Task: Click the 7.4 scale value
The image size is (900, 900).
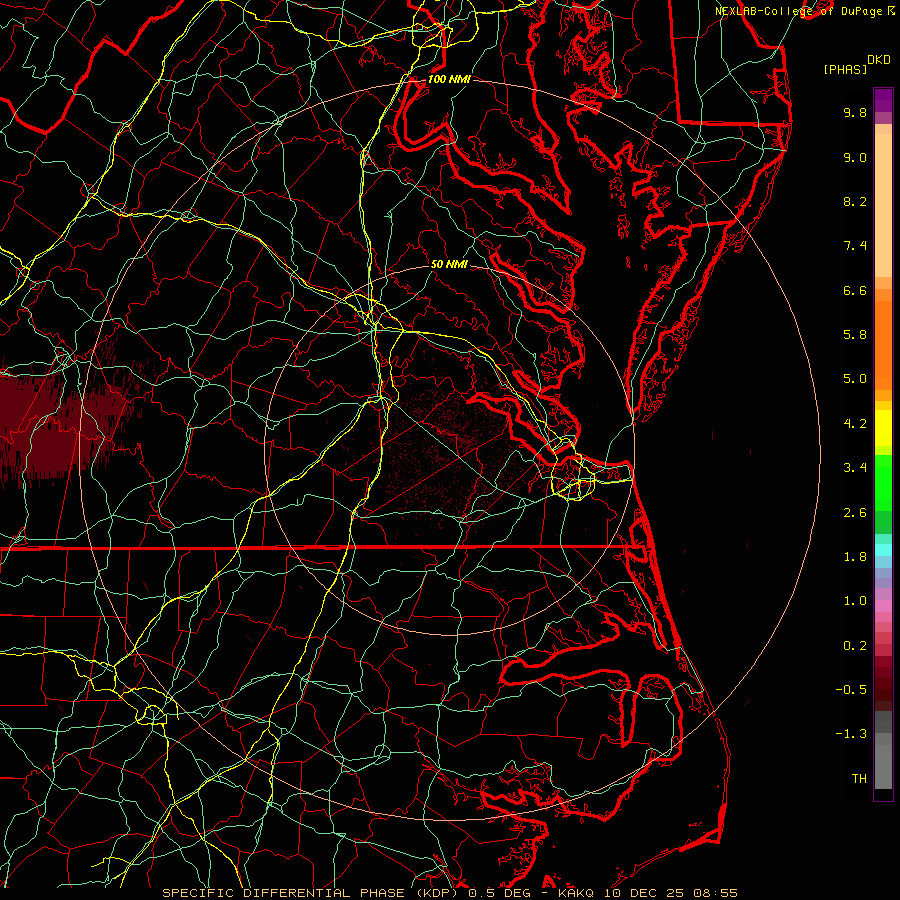Action: (855, 246)
